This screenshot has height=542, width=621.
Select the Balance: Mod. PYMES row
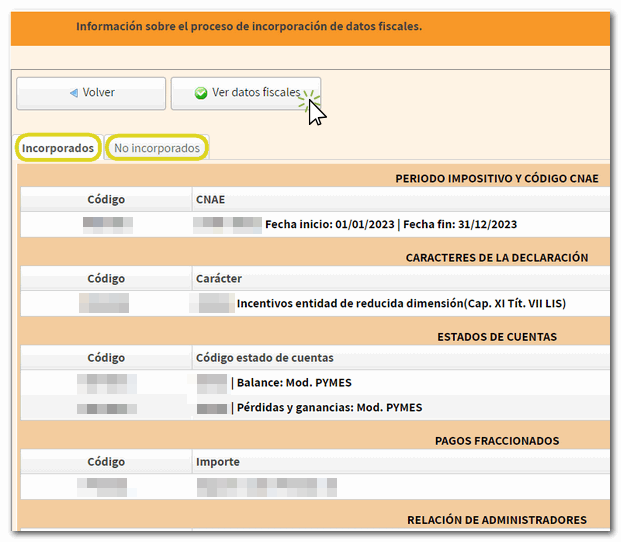pyautogui.click(x=294, y=382)
